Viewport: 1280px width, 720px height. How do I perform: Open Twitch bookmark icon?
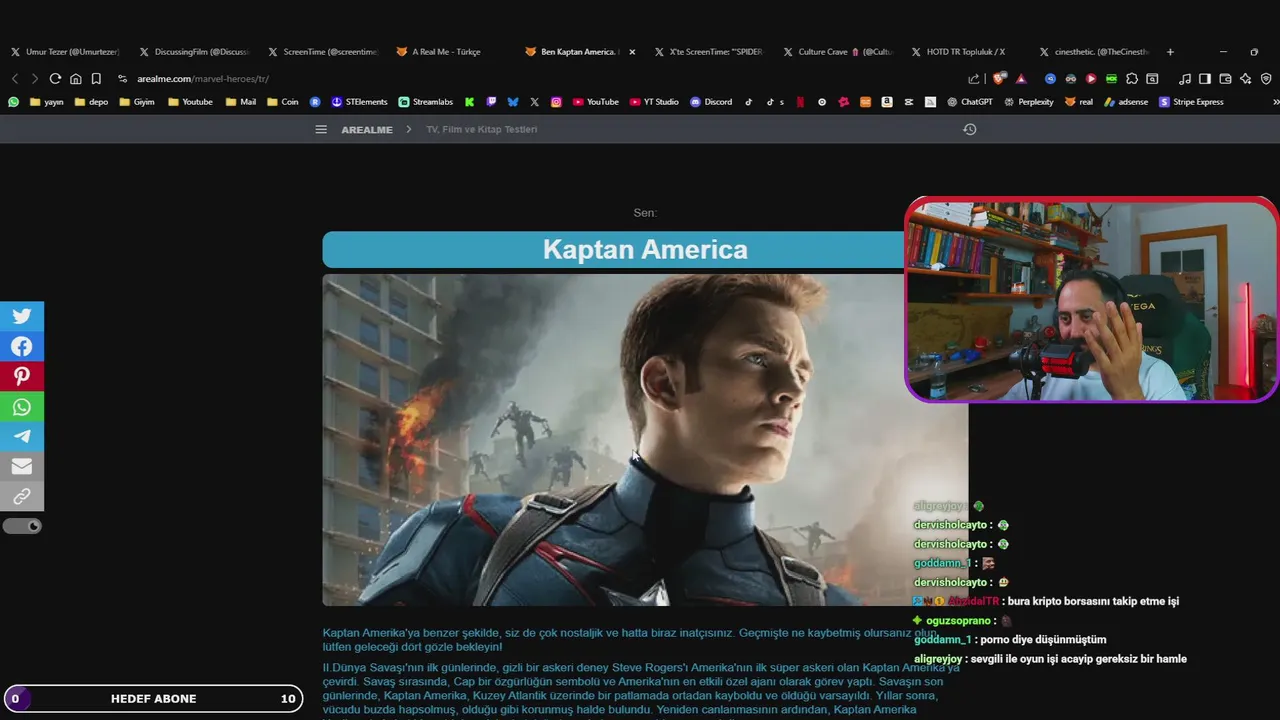pyautogui.click(x=491, y=102)
